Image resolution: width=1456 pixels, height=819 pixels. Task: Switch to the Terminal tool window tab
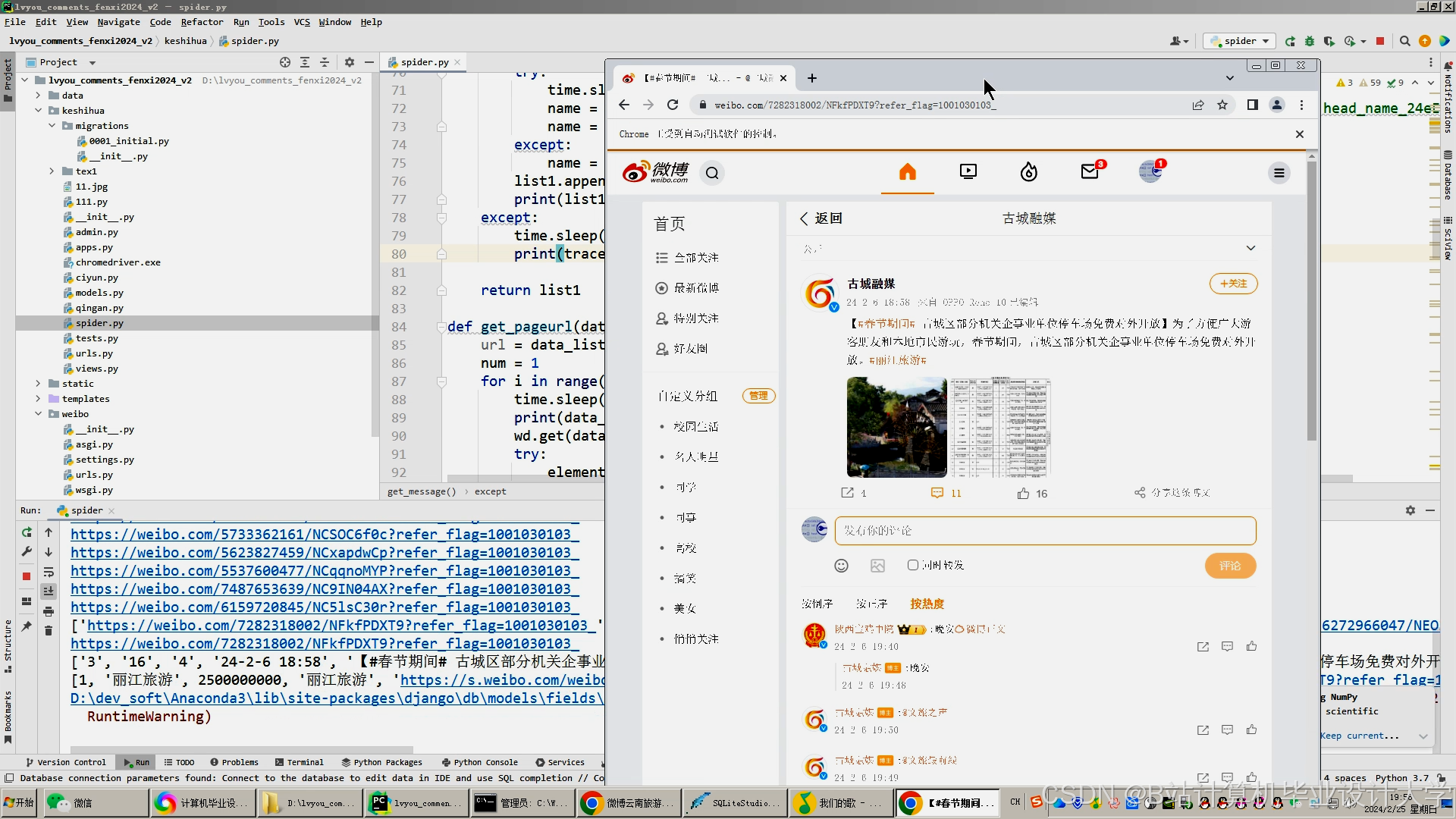click(x=300, y=762)
